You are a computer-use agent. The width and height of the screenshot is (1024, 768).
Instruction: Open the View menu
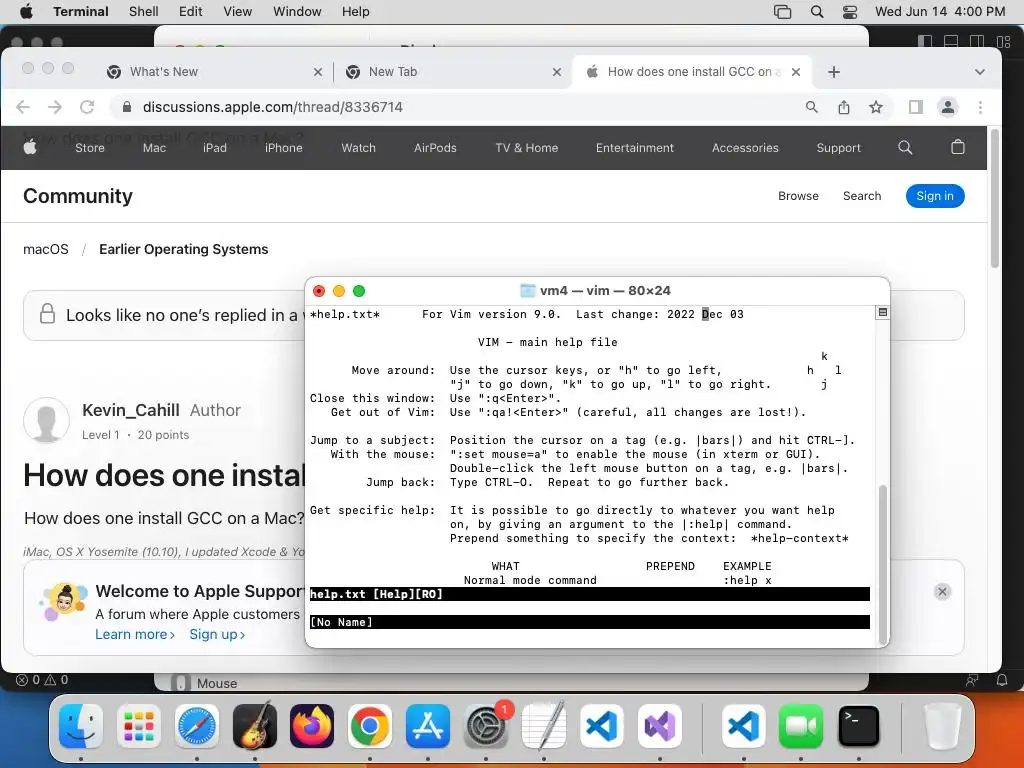click(x=238, y=12)
